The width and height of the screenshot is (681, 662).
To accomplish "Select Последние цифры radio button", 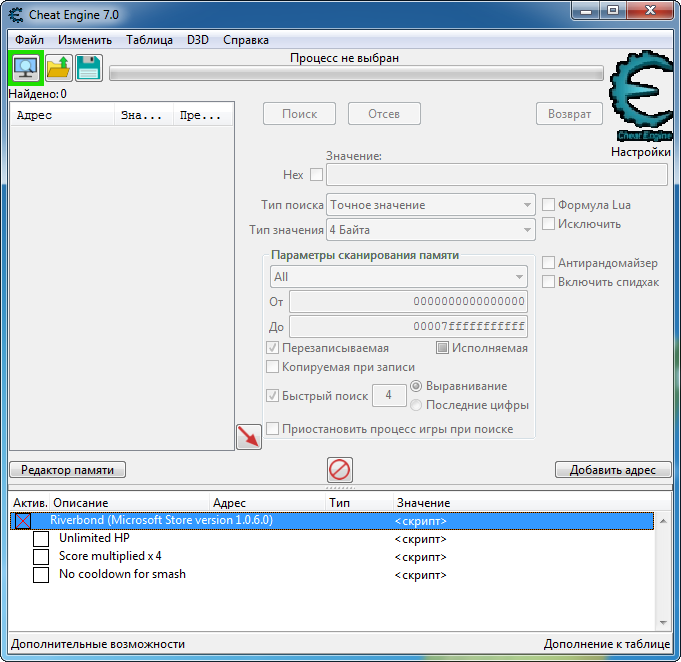I will 416,405.
